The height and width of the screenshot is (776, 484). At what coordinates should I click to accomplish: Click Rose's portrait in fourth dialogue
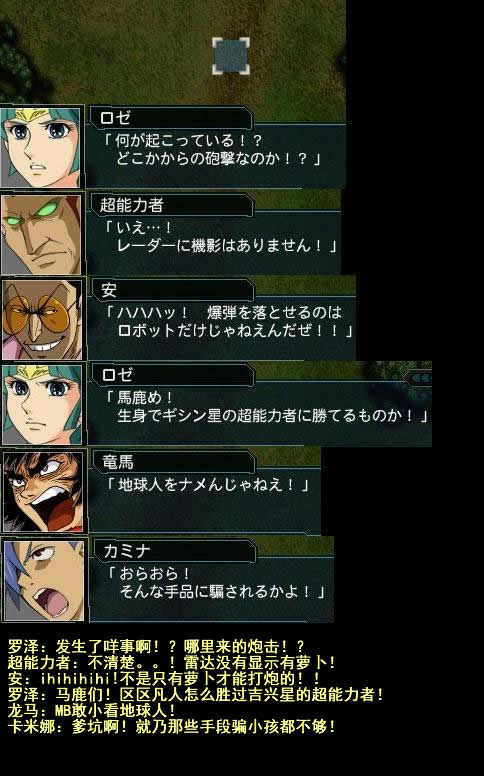click(x=43, y=405)
